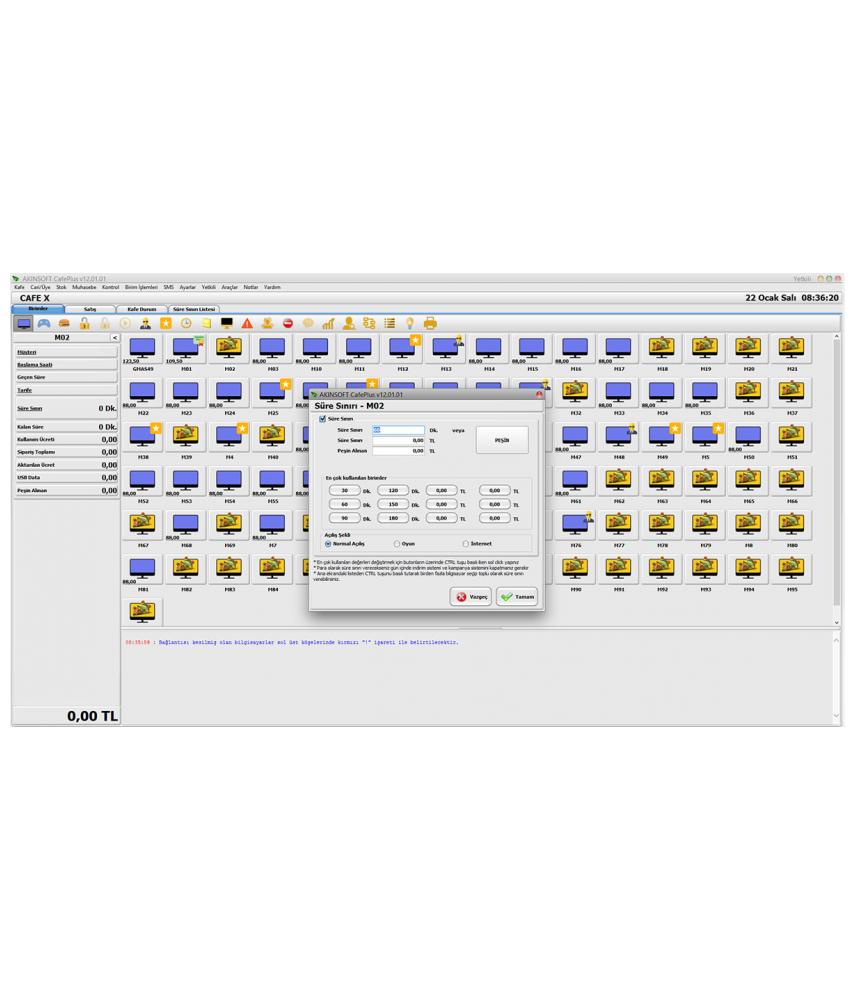The image size is (855, 1000).
Task: Choose the 120 Dk. preset button
Action: click(x=392, y=491)
